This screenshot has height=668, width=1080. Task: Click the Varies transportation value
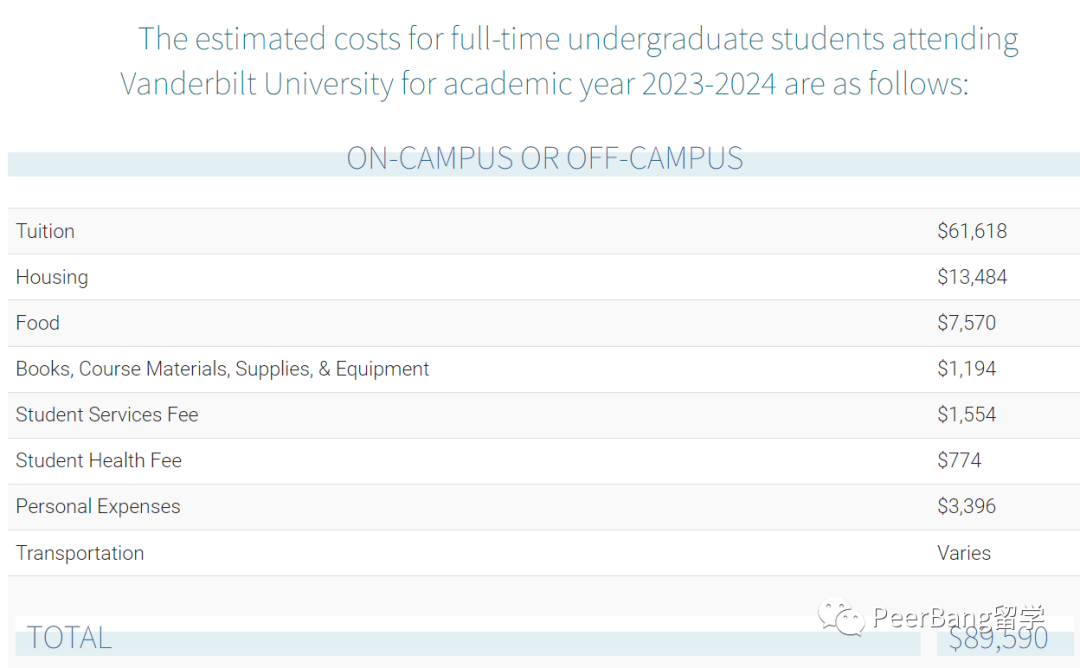tap(964, 553)
